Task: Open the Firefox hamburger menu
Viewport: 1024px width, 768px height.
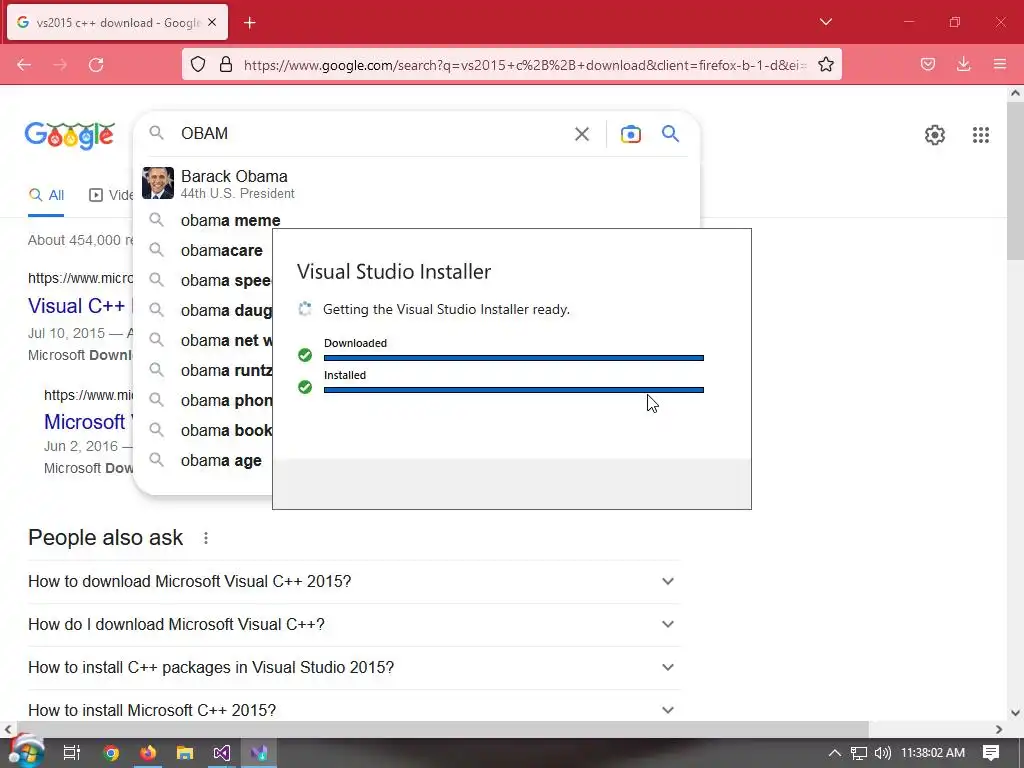Action: pos(999,65)
